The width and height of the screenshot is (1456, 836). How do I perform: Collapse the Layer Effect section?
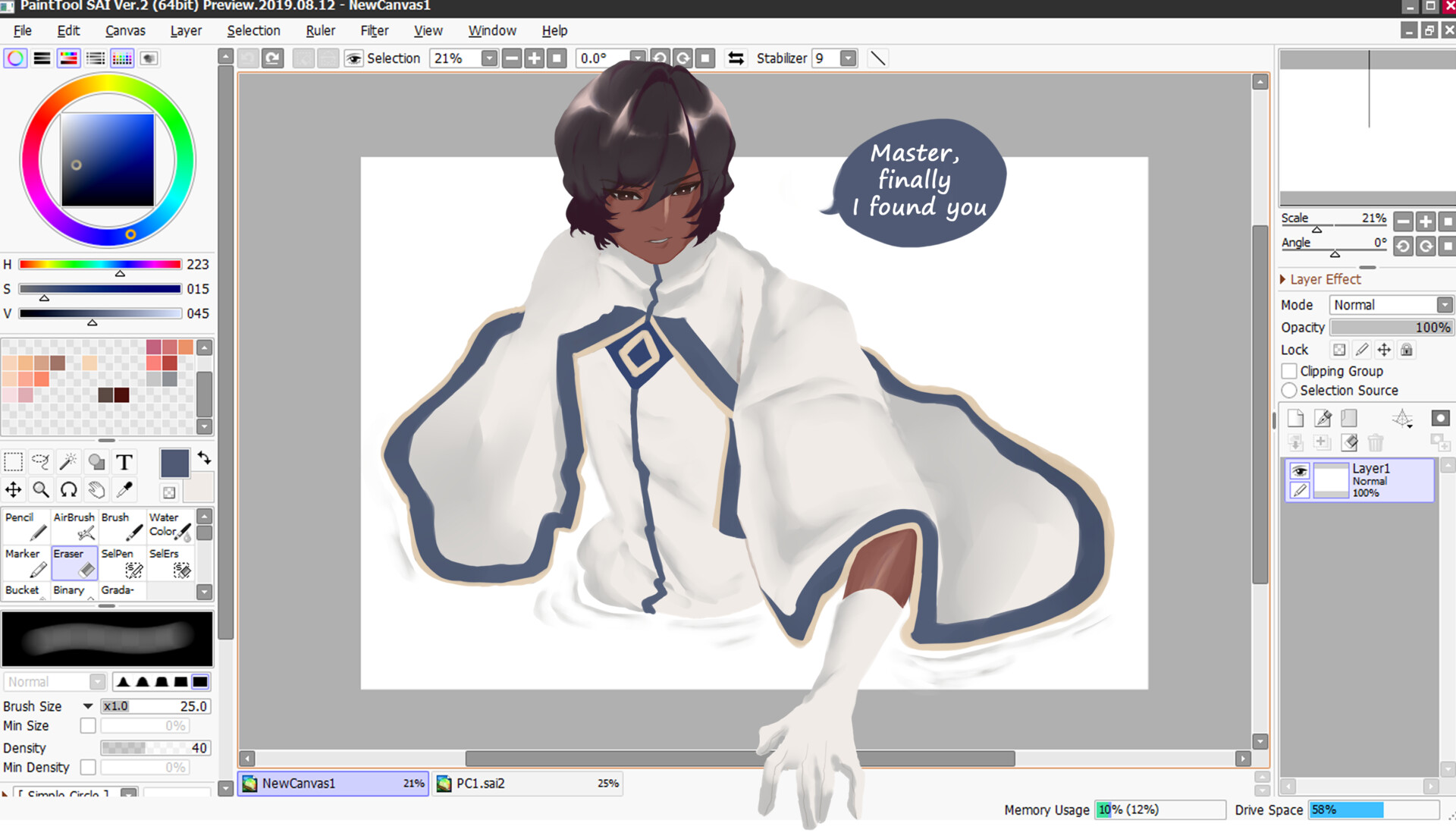click(x=1283, y=279)
